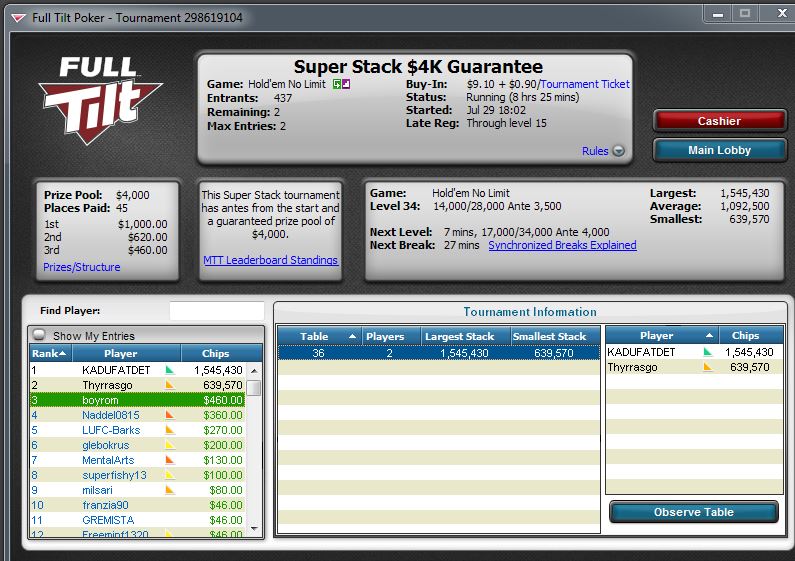This screenshot has width=795, height=561.
Task: Click Thyrrasgo's flag icon in table player list
Action: [x=708, y=367]
